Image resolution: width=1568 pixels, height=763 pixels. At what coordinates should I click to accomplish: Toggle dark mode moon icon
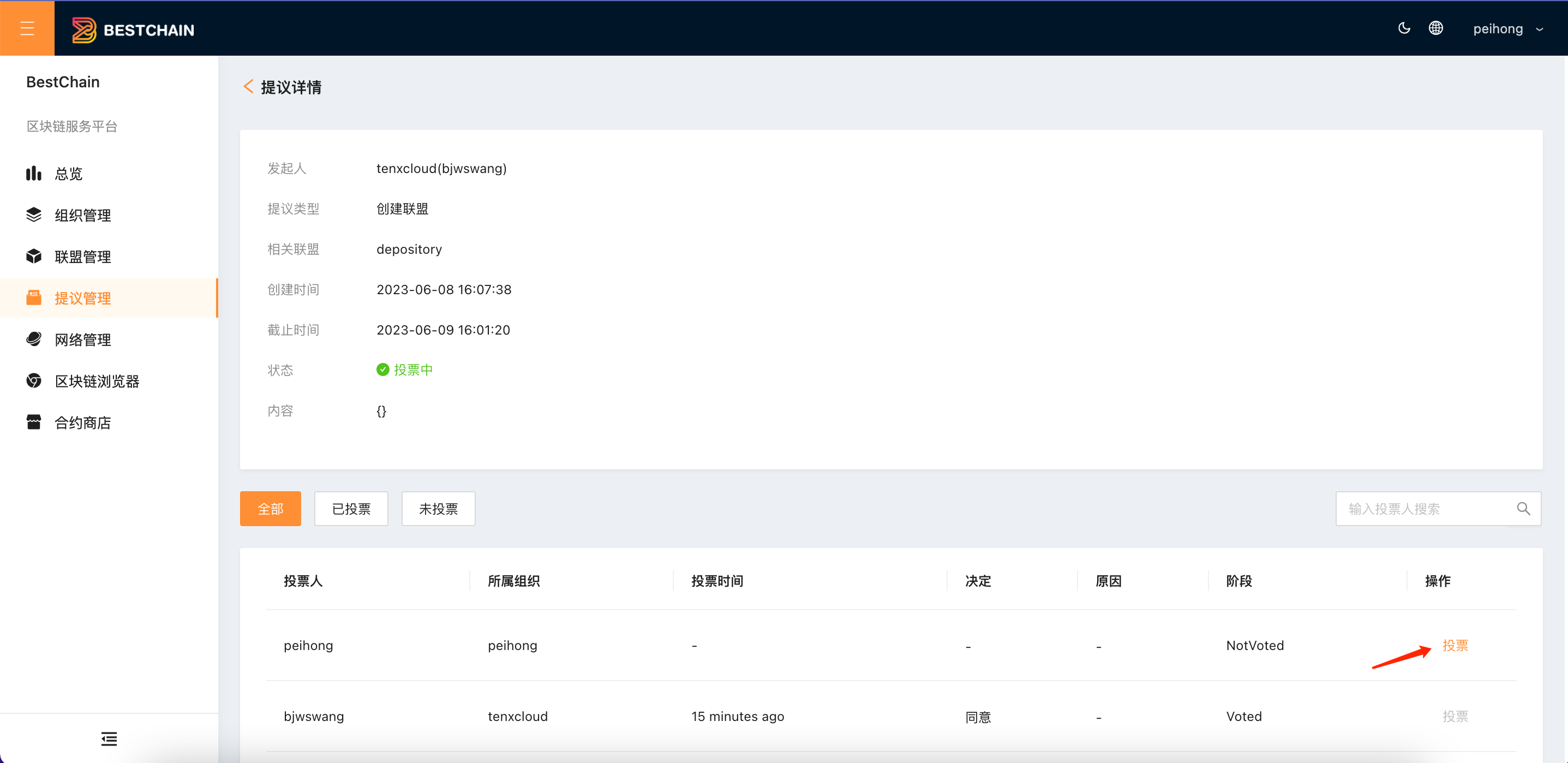click(x=1404, y=28)
